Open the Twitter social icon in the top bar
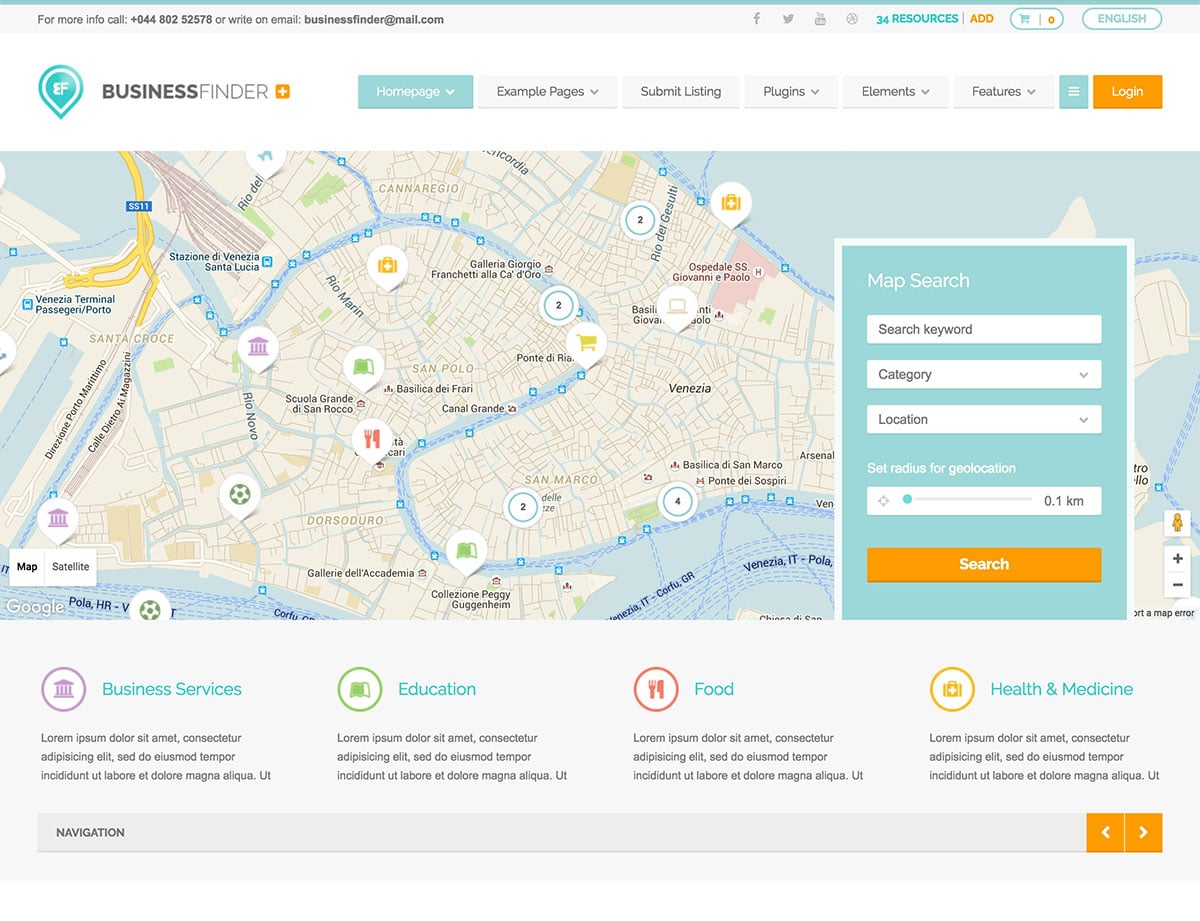Screen dimensions: 1200x921 tap(788, 19)
